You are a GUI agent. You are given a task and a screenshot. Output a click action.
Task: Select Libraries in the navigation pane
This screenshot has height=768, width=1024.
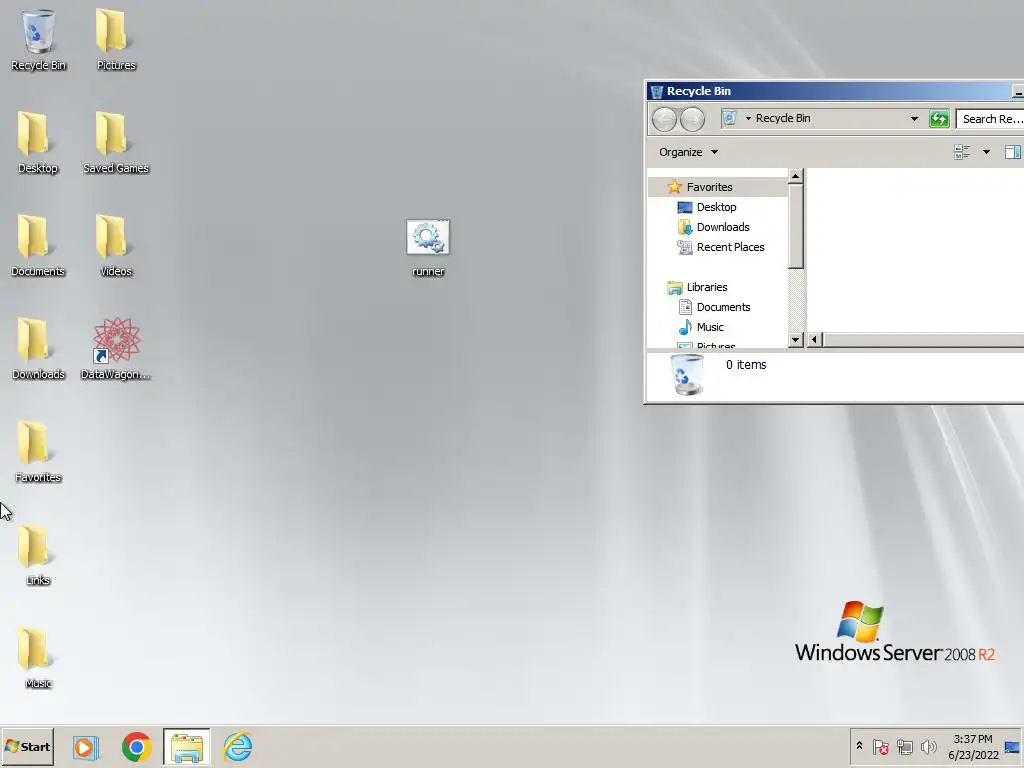coord(707,287)
